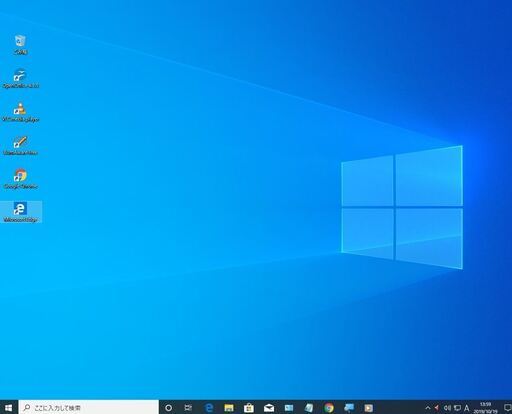
Task: Open the Mail app from taskbar
Action: [x=269, y=408]
